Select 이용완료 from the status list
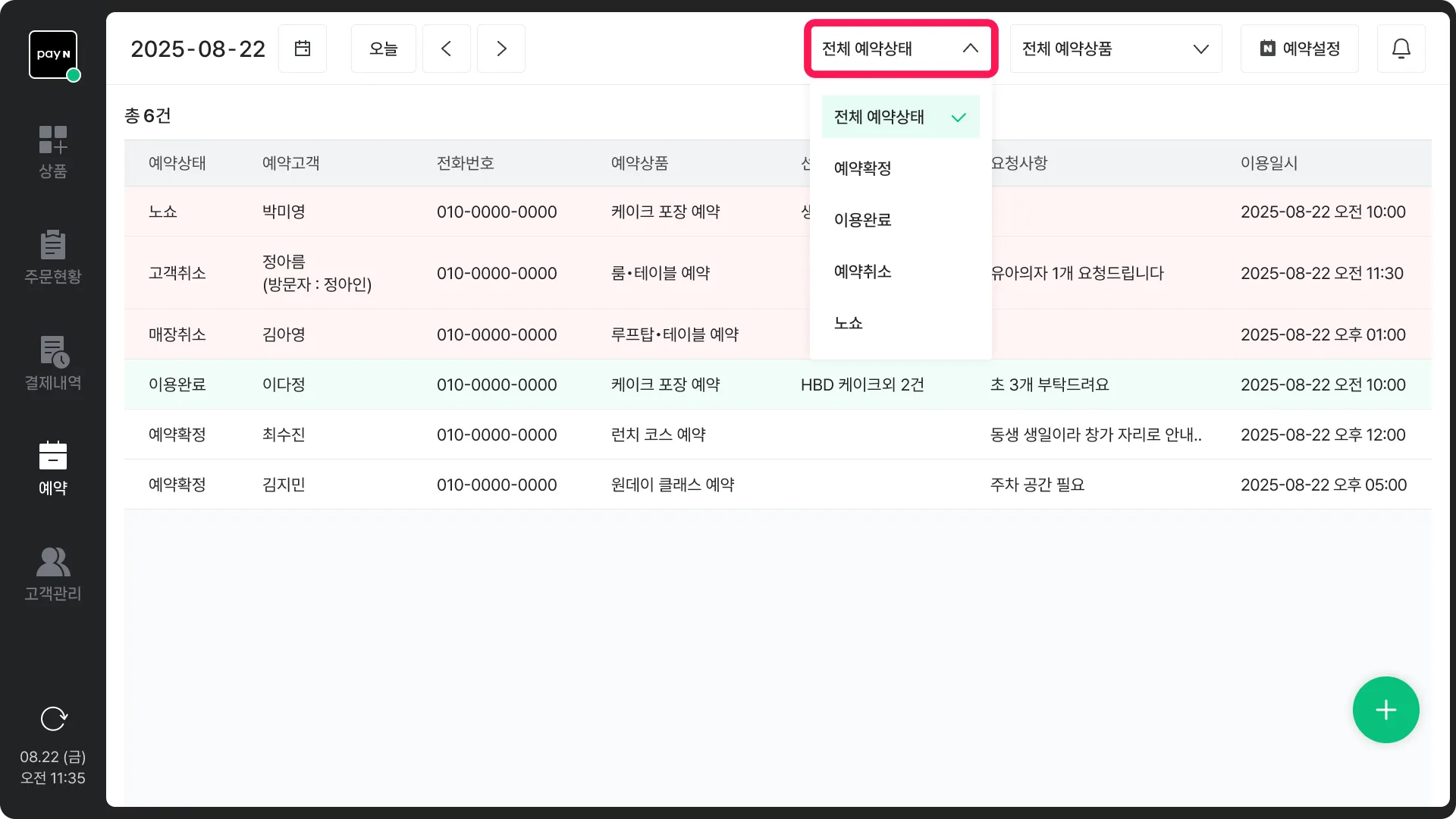This screenshot has width=1456, height=819. 862,220
